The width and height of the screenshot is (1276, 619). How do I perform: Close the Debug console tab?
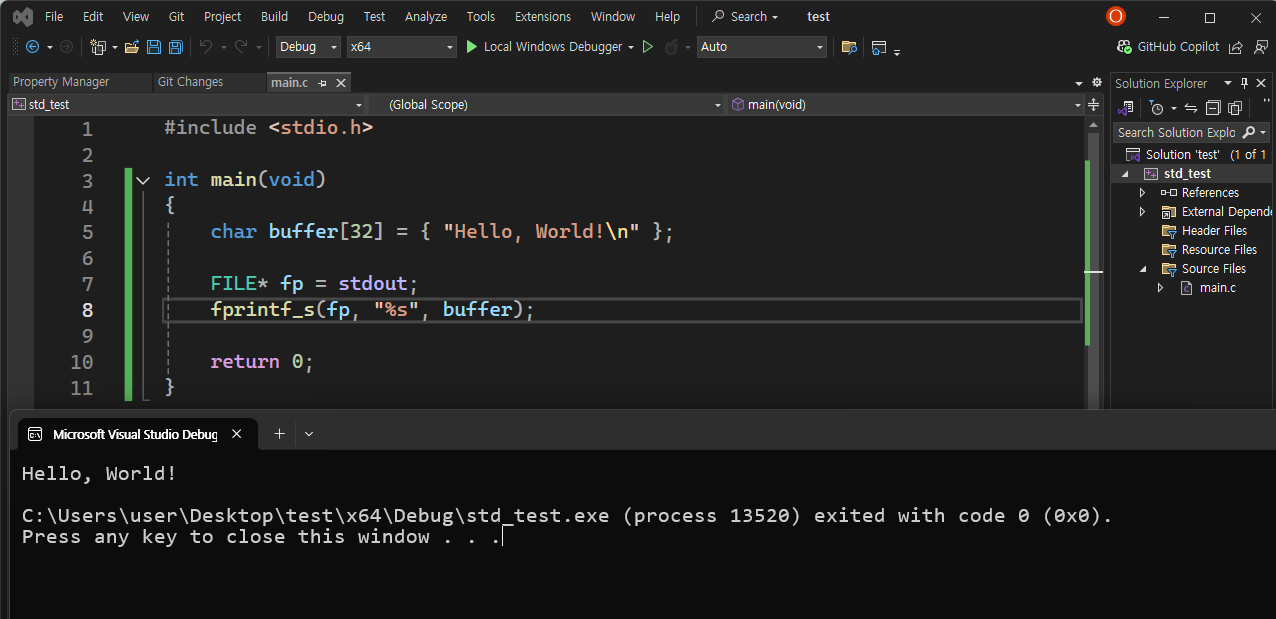pos(237,434)
